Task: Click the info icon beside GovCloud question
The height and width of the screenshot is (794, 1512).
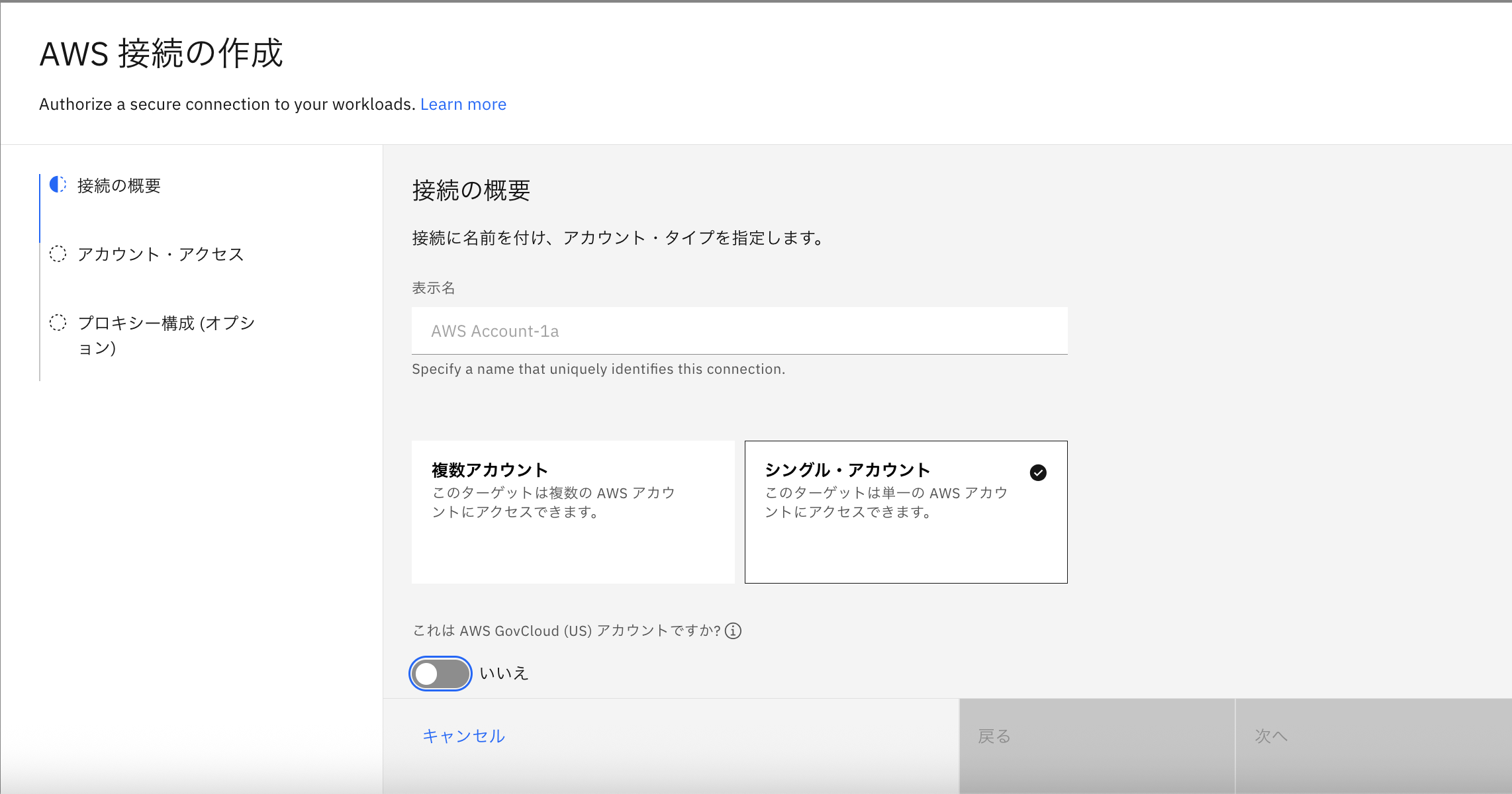Action: (733, 631)
